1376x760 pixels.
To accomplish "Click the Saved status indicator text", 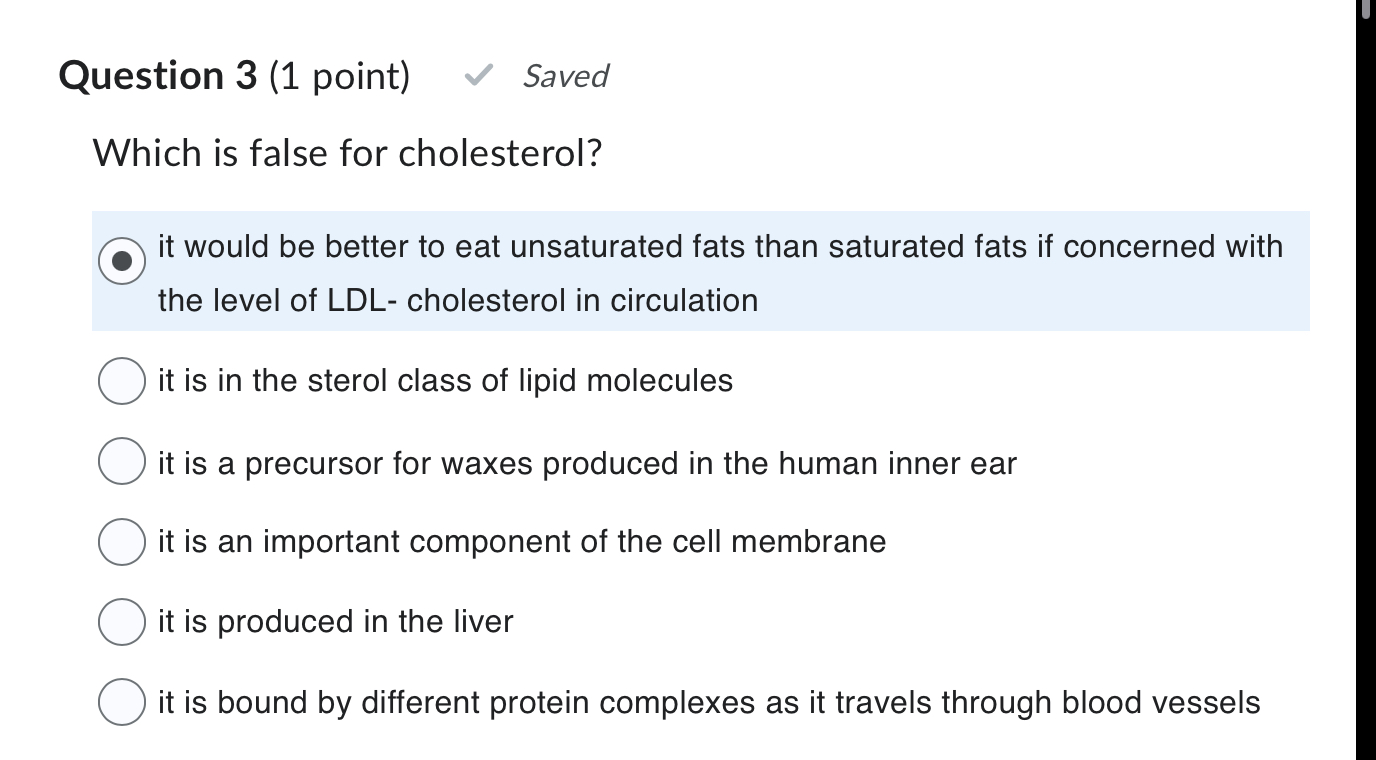I will tap(565, 77).
